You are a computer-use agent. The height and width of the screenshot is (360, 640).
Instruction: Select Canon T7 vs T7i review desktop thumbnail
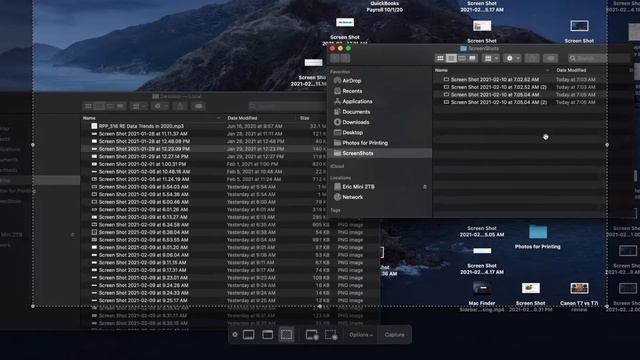[x=579, y=296]
